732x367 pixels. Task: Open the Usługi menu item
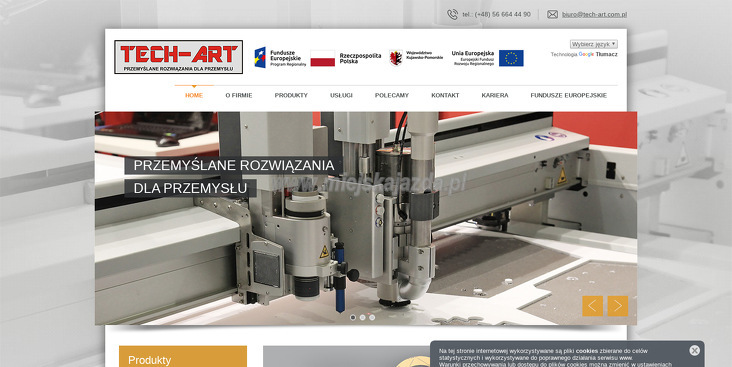pos(341,95)
